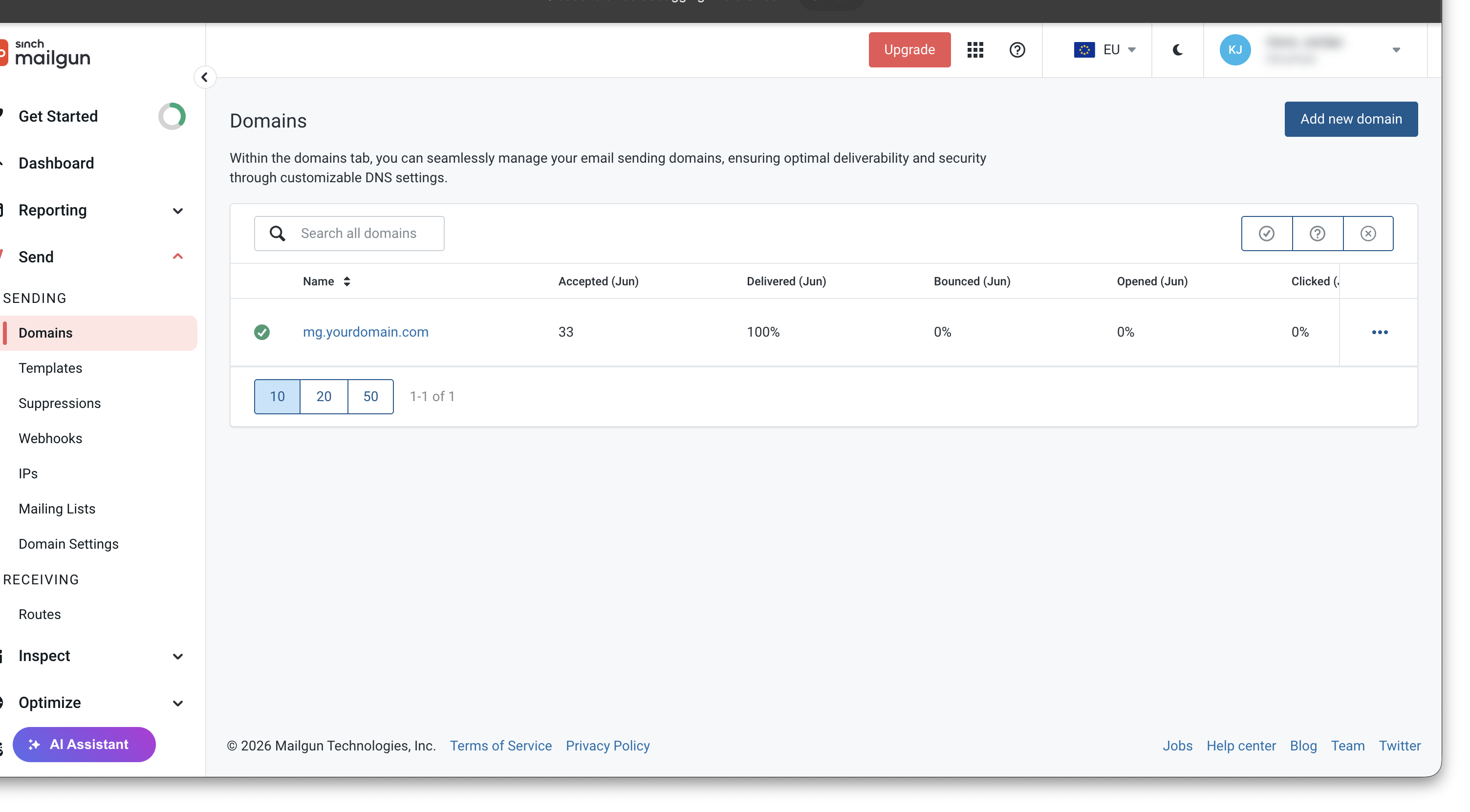Screen dimensions: 1470x812
Task: Open the Jobs footer link
Action: (x=1177, y=746)
